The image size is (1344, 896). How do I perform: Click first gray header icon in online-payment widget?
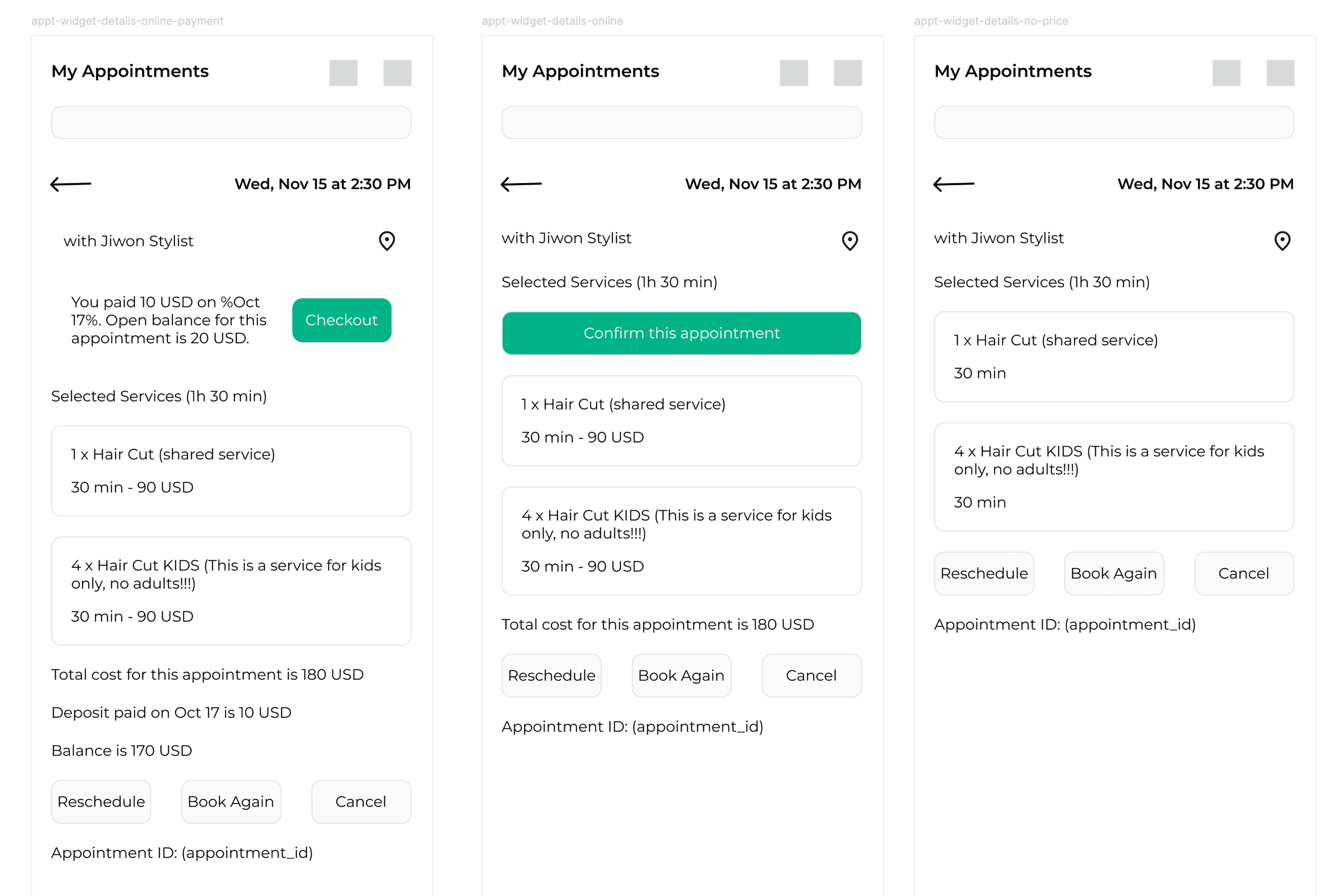click(343, 73)
